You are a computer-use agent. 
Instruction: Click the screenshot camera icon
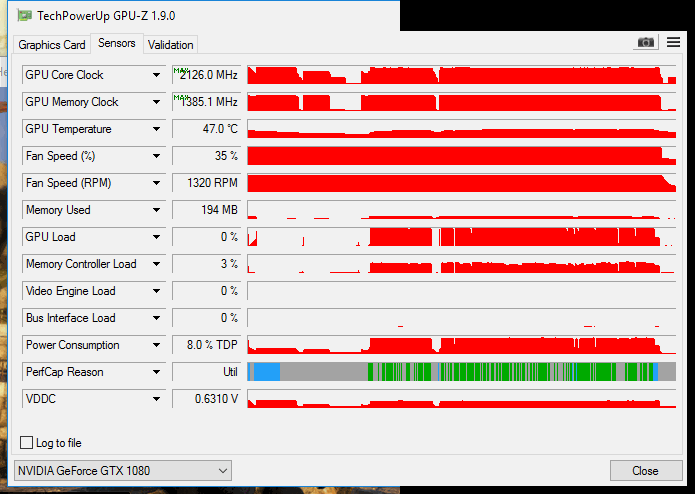(x=645, y=43)
